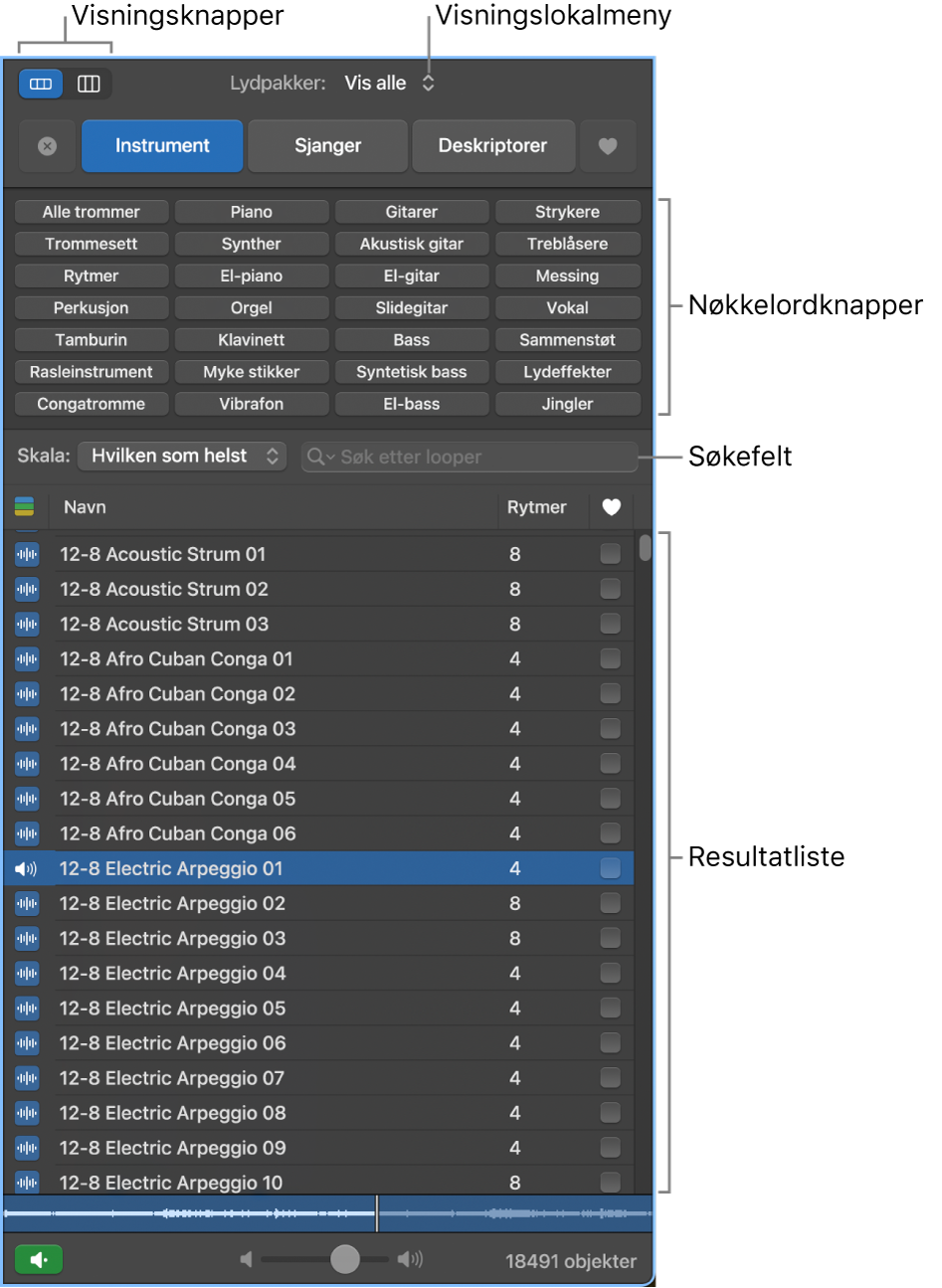The image size is (942, 1288).
Task: Toggle favorite for Electric Arpeggio 05
Action: [610, 1009]
